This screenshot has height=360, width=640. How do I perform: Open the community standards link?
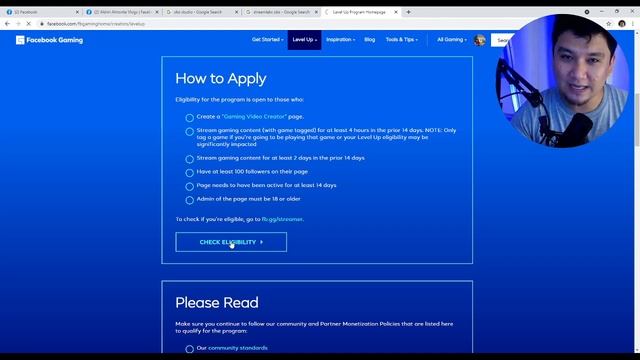click(x=238, y=348)
